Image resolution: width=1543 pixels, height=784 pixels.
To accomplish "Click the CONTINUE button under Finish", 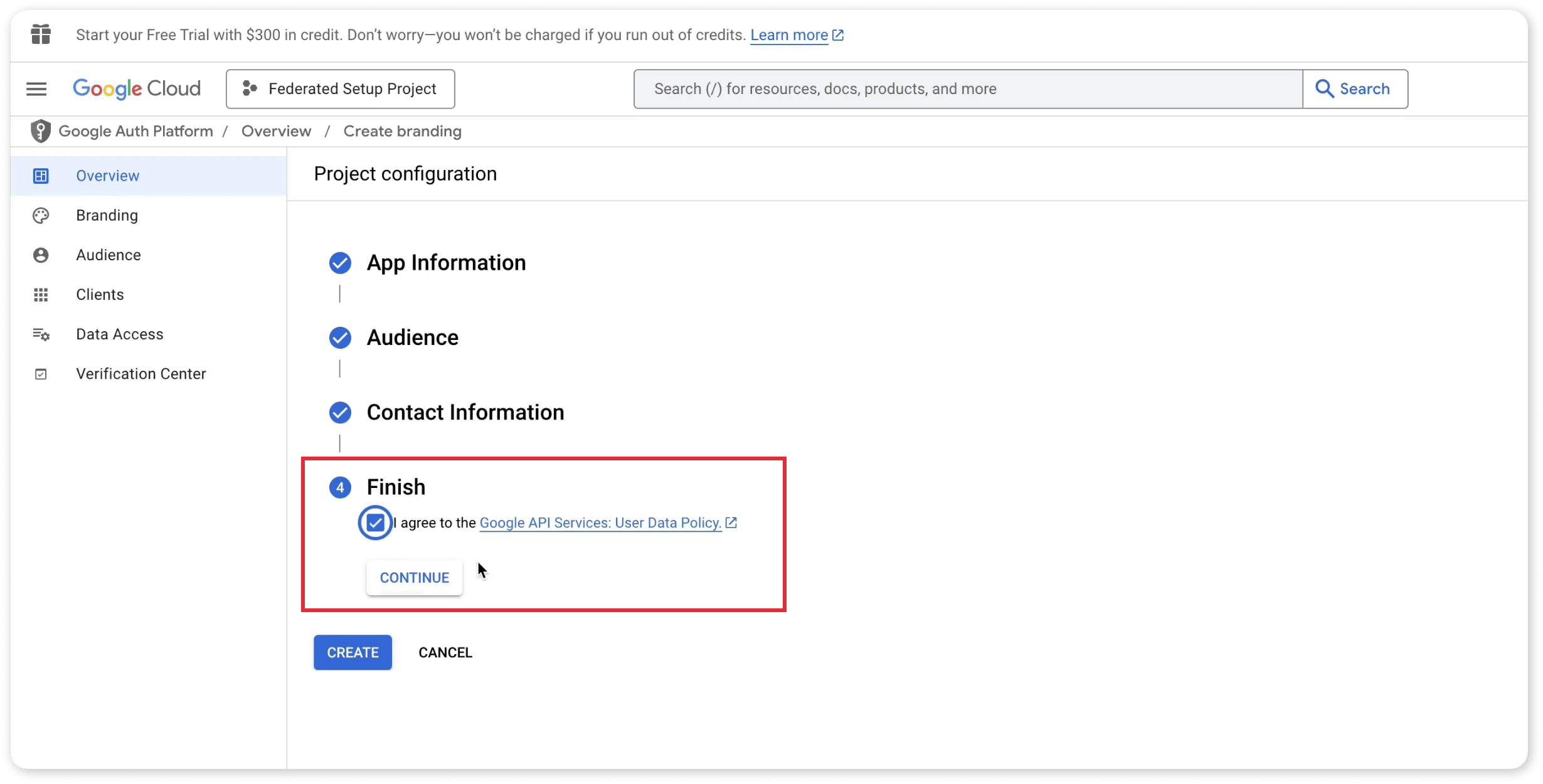I will (x=414, y=578).
